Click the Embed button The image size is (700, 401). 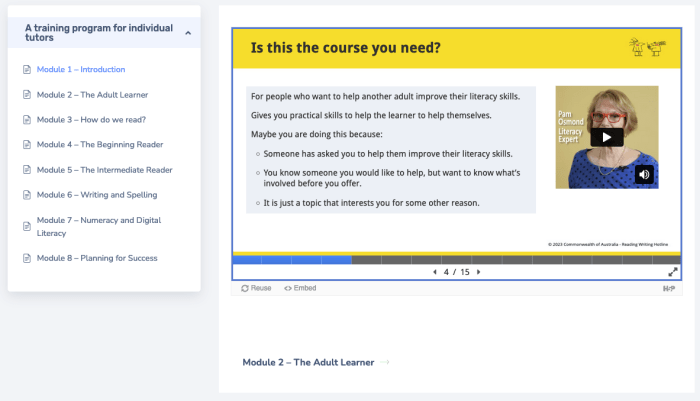click(x=300, y=288)
